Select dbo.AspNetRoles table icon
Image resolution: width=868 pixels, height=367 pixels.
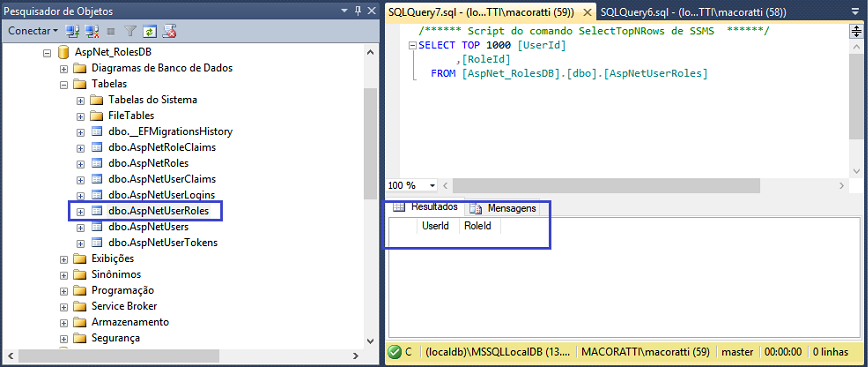[97, 163]
